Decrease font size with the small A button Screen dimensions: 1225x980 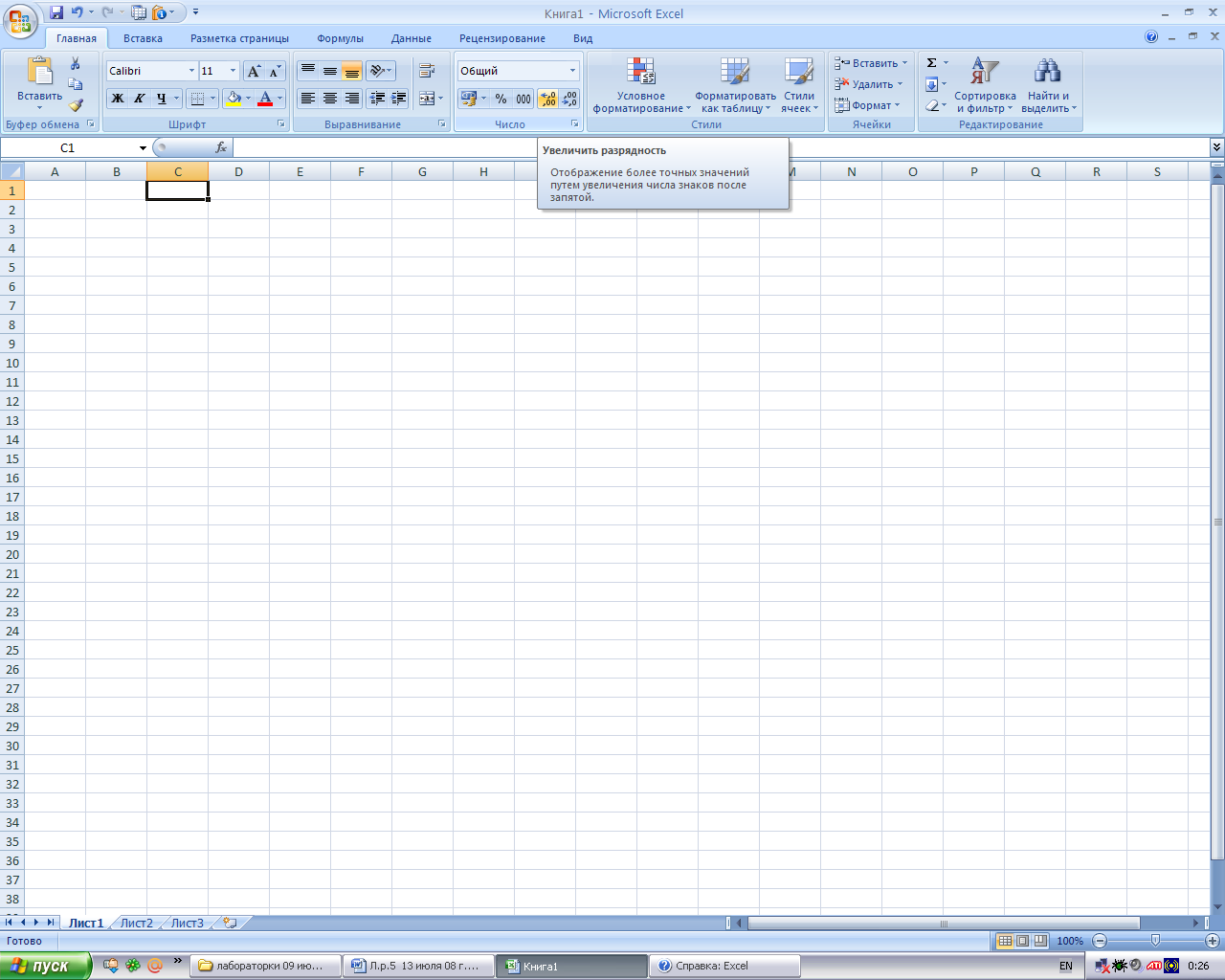(x=275, y=71)
